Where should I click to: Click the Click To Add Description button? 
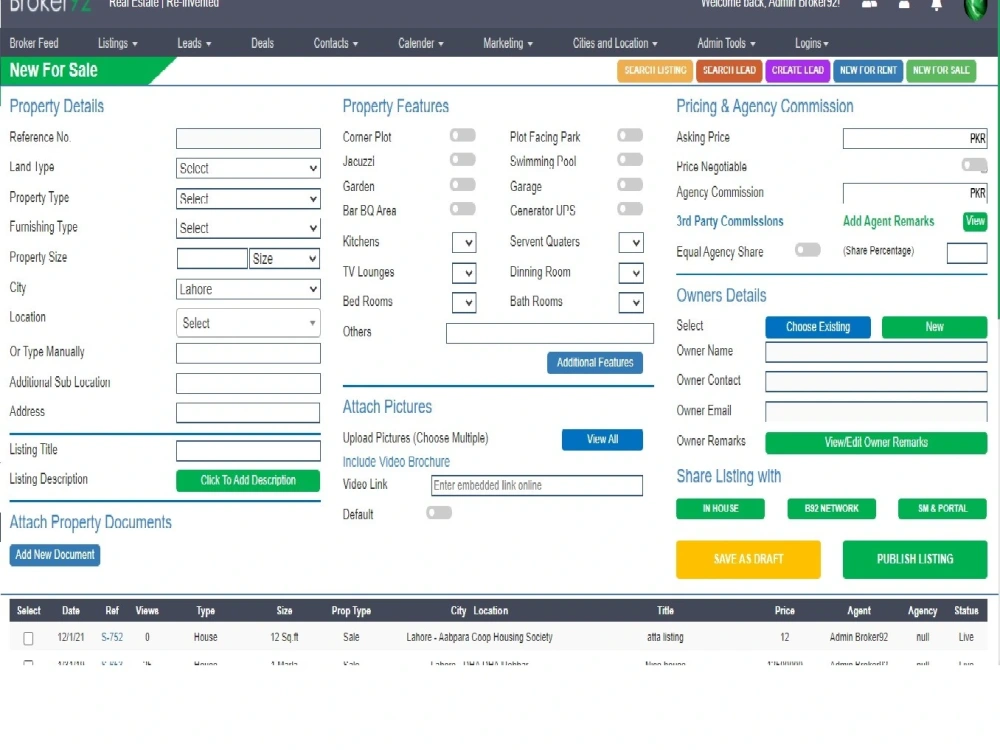click(x=248, y=480)
